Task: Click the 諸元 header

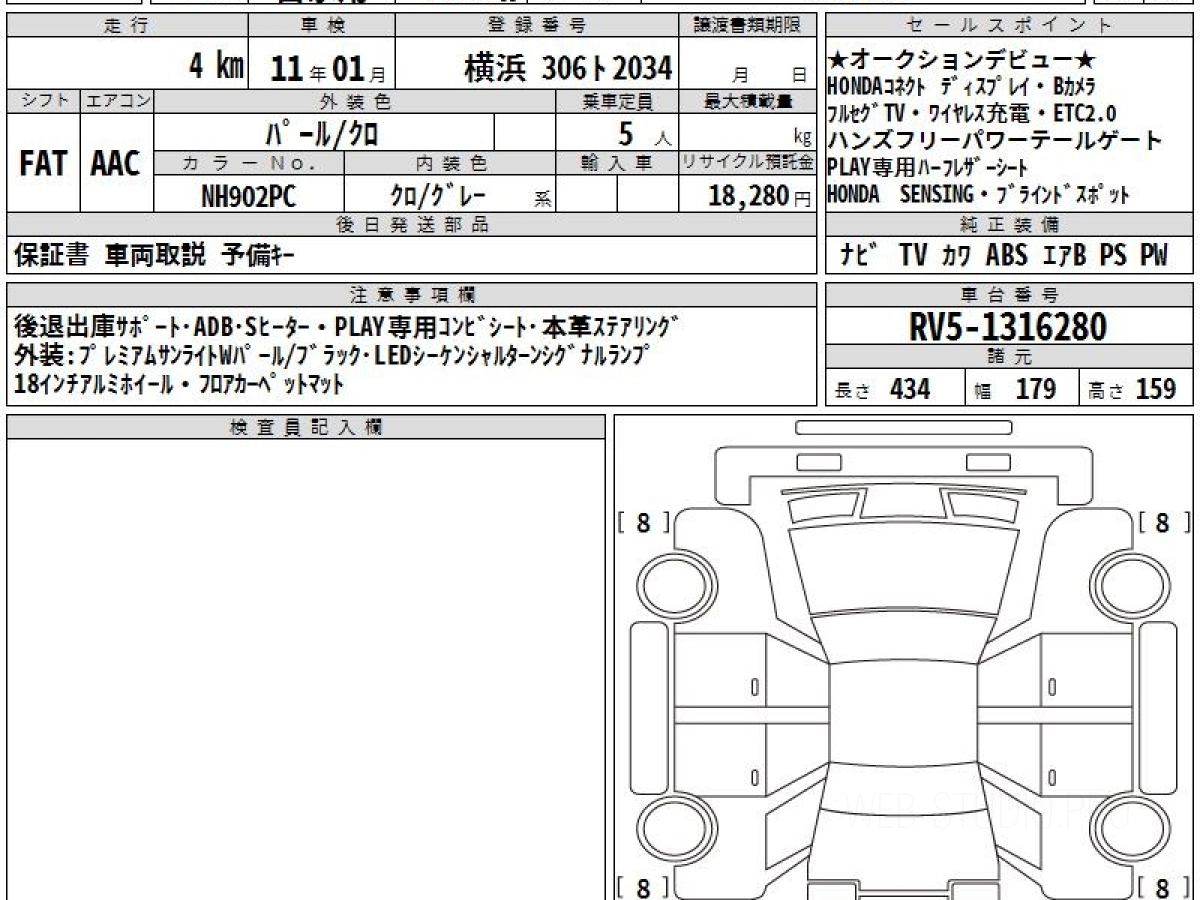Action: [x=1009, y=357]
